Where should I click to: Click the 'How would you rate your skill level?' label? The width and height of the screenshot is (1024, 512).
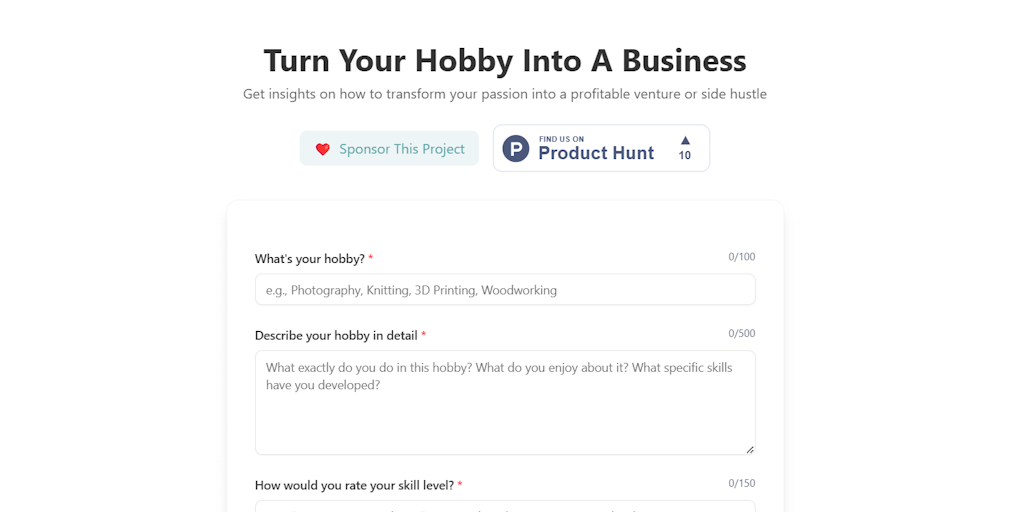(354, 485)
